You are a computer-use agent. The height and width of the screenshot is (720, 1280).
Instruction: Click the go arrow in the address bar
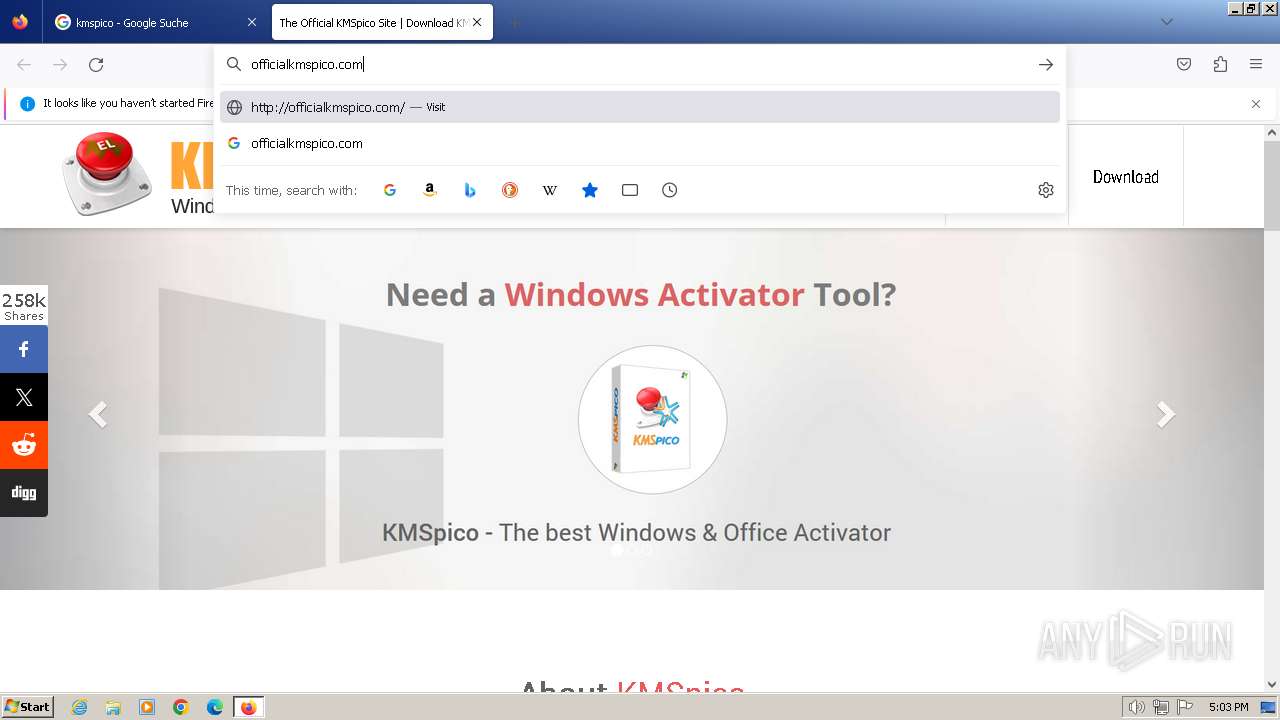tap(1045, 64)
